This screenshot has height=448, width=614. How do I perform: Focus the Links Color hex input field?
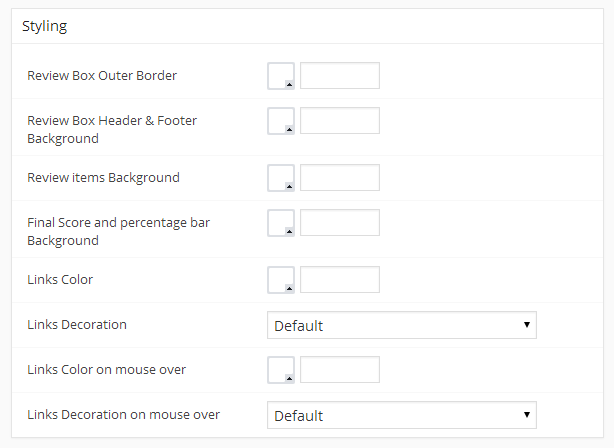point(340,280)
